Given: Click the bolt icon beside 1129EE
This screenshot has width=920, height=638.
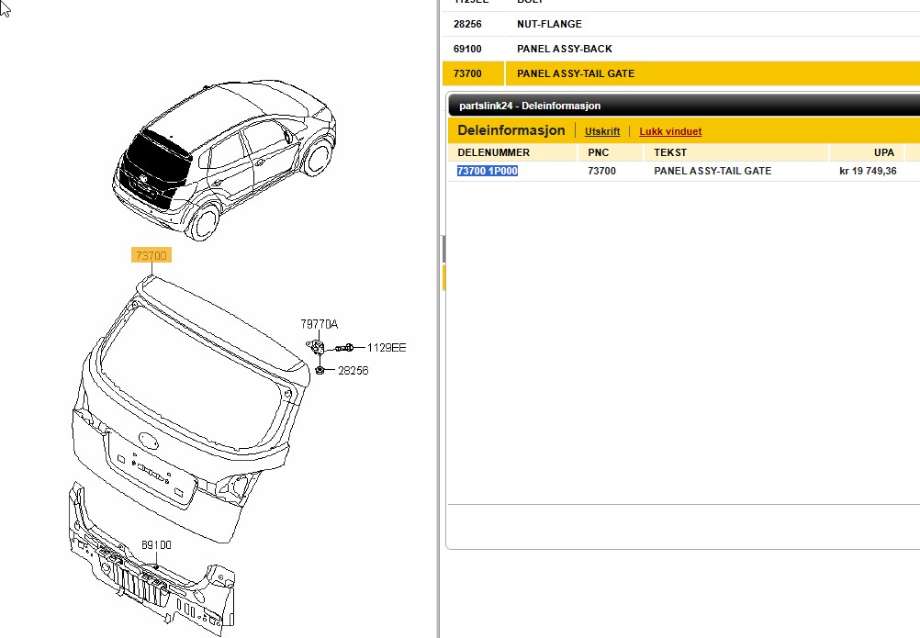Looking at the screenshot, I should (x=346, y=348).
